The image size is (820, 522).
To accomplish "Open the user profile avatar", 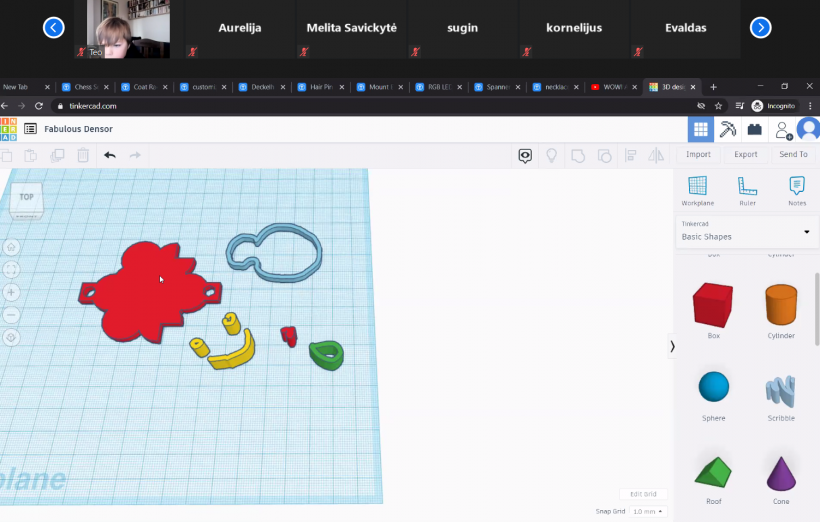I will pyautogui.click(x=808, y=129).
